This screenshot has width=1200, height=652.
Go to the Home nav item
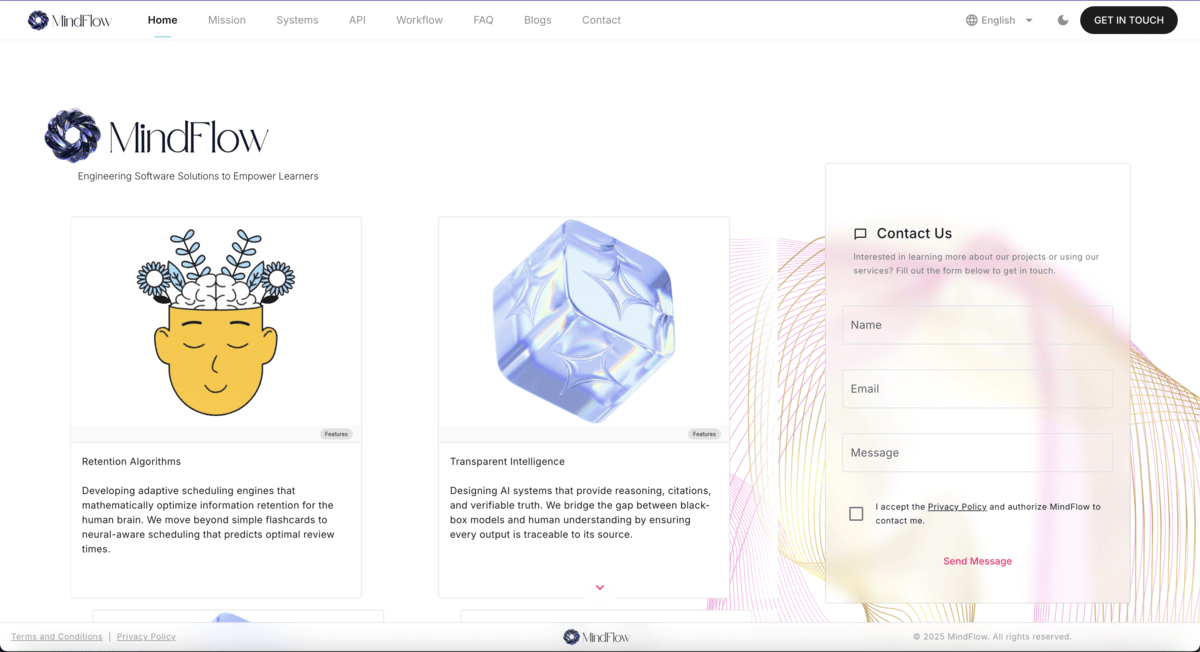coord(162,20)
